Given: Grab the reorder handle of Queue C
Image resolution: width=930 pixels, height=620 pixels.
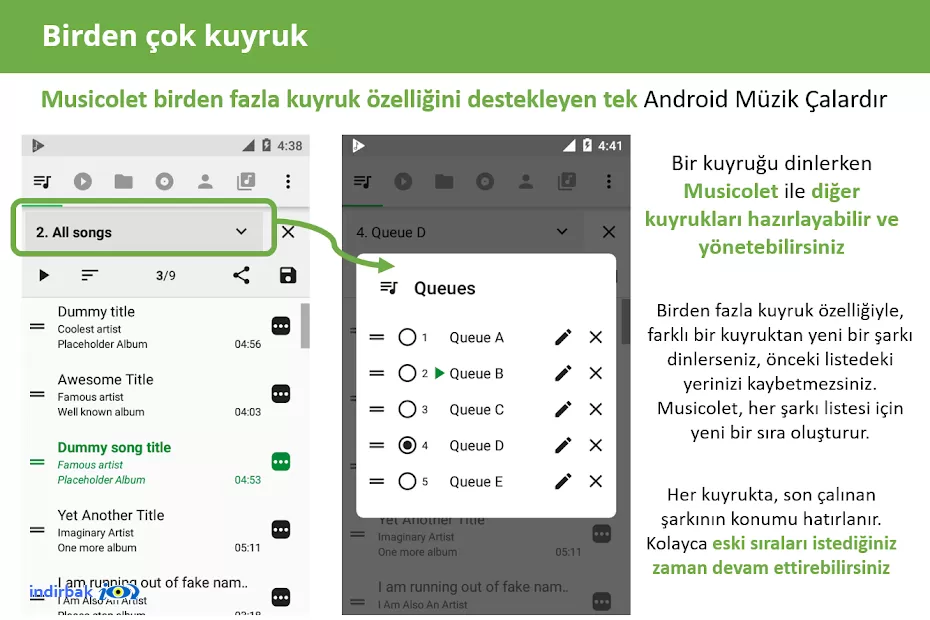Looking at the screenshot, I should pyautogui.click(x=377, y=409).
